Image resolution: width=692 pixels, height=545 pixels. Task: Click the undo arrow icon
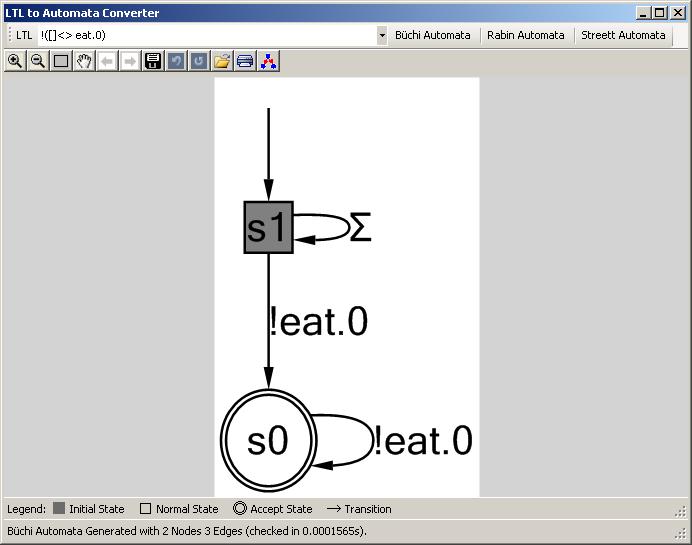176,61
